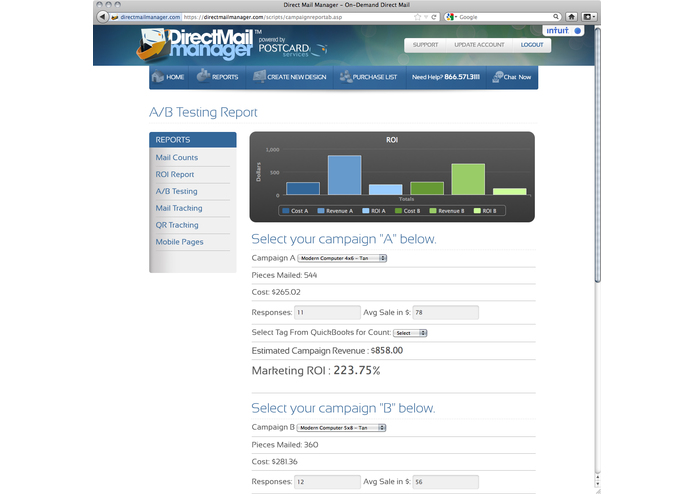Open the Google search engine icon menu
695x494 pixels.
click(451, 17)
